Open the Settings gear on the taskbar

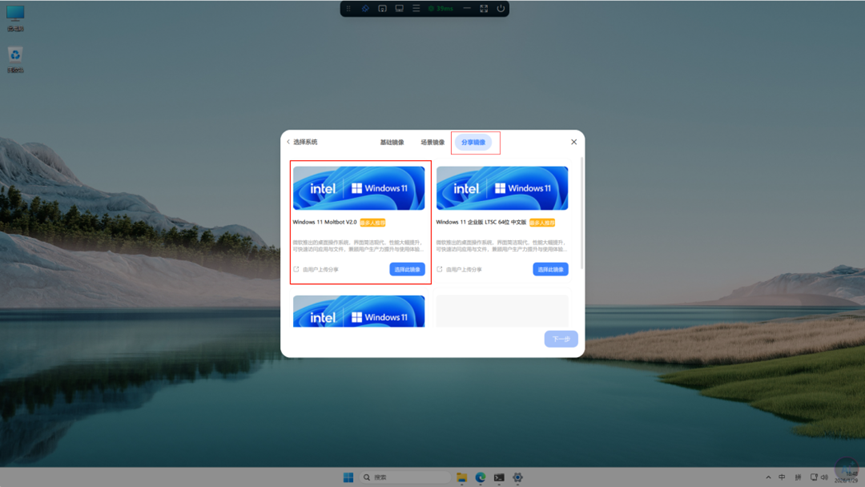[x=517, y=477]
